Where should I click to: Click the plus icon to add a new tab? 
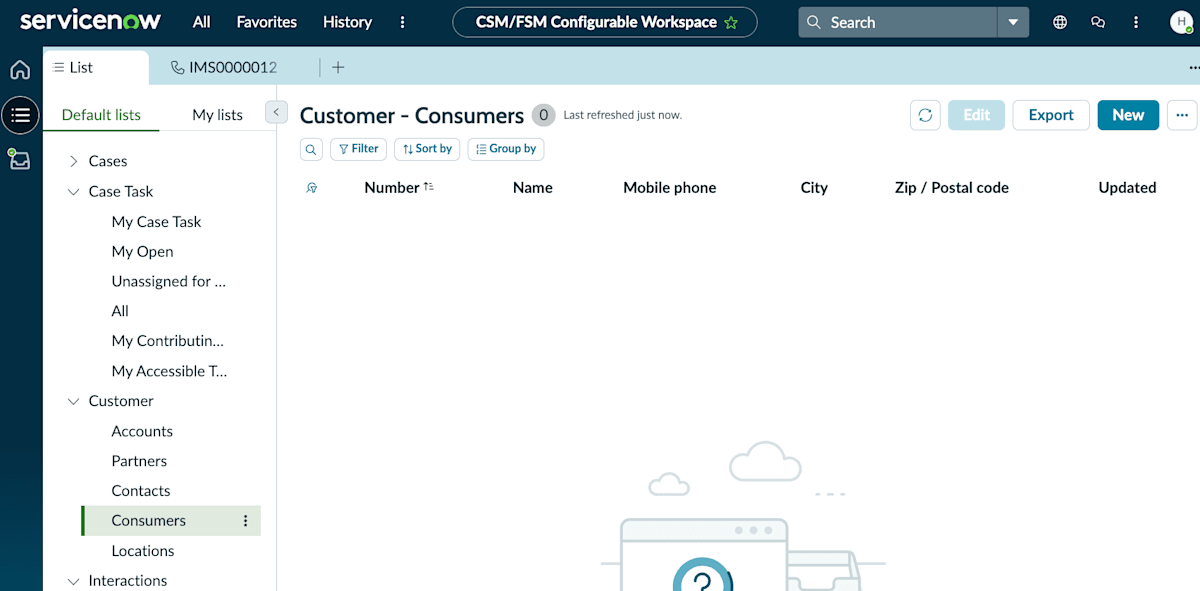(x=338, y=67)
